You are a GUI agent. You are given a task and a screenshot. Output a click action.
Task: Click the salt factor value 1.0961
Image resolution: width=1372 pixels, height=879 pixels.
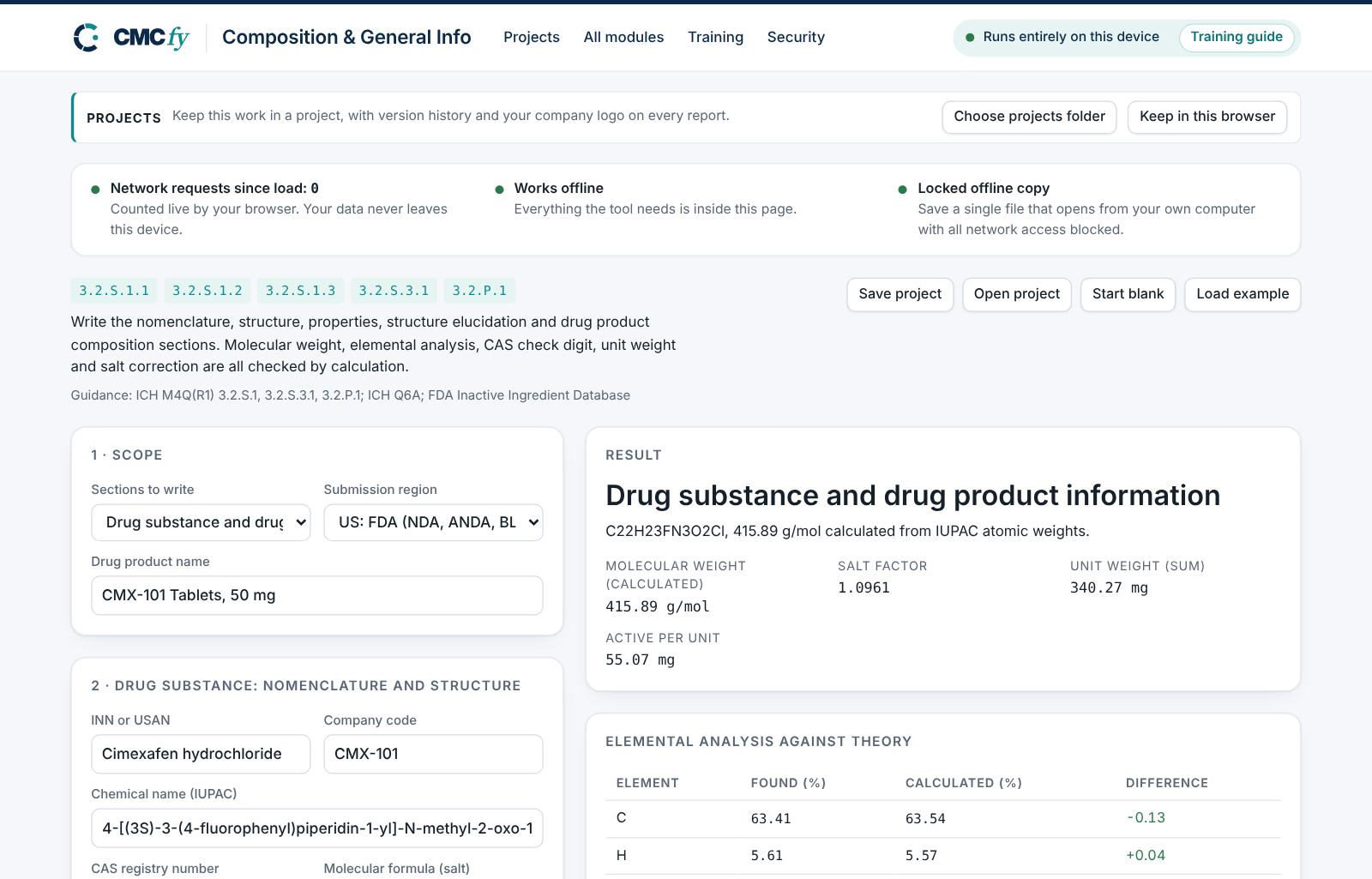click(x=864, y=587)
